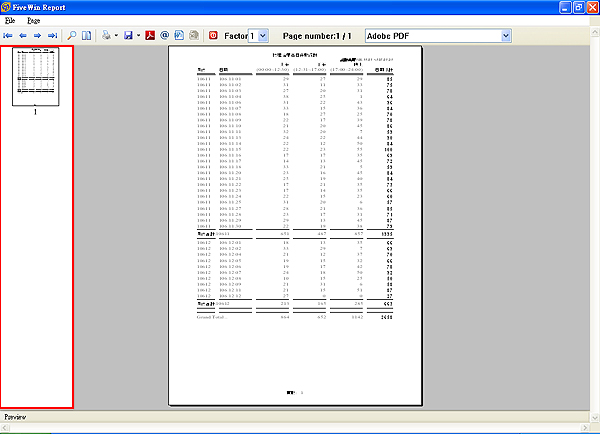The width and height of the screenshot is (600, 434).
Task: Click the floppy disk save icon
Action: (128, 35)
